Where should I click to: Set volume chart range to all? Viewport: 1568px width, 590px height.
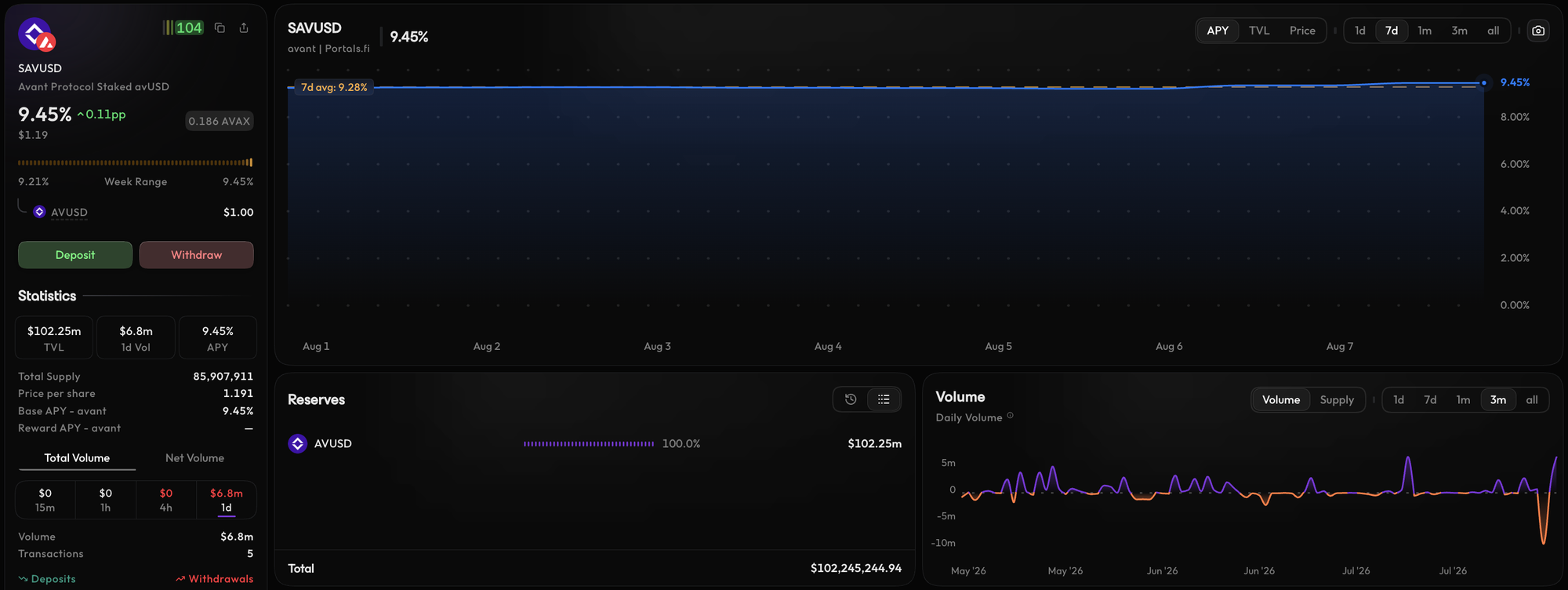click(x=1531, y=399)
